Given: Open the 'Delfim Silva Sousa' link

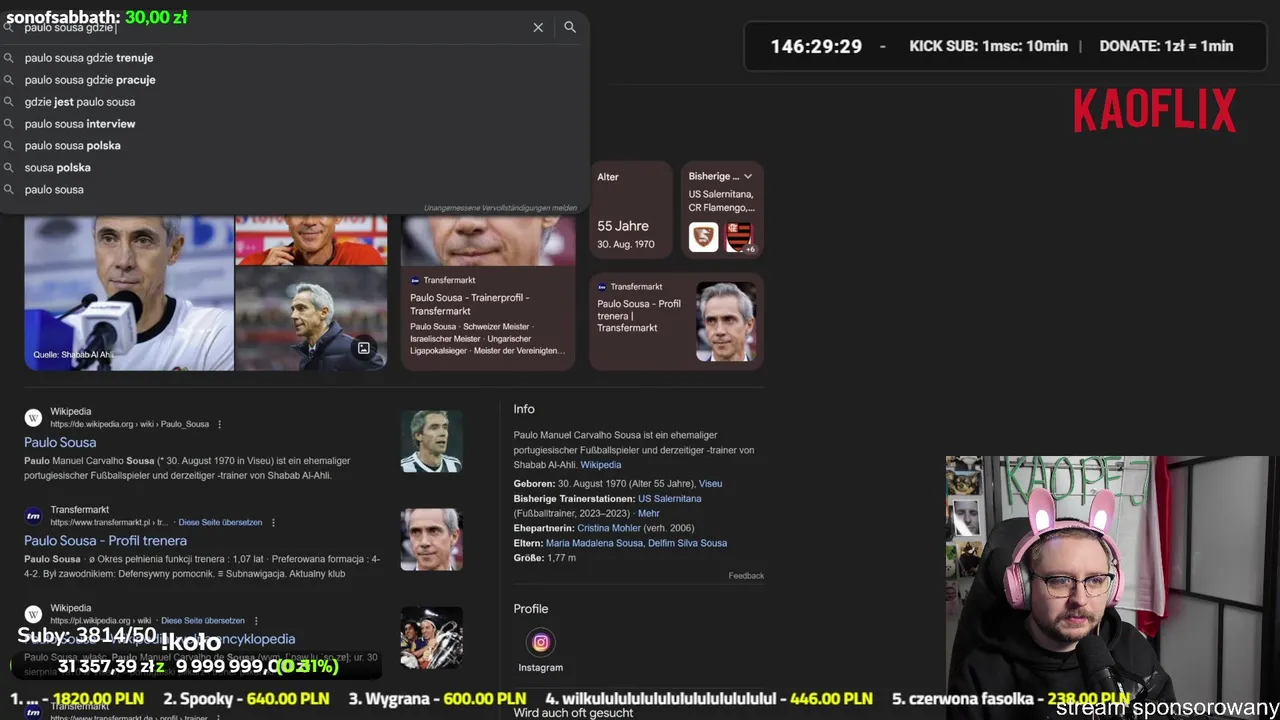Looking at the screenshot, I should coord(687,543).
